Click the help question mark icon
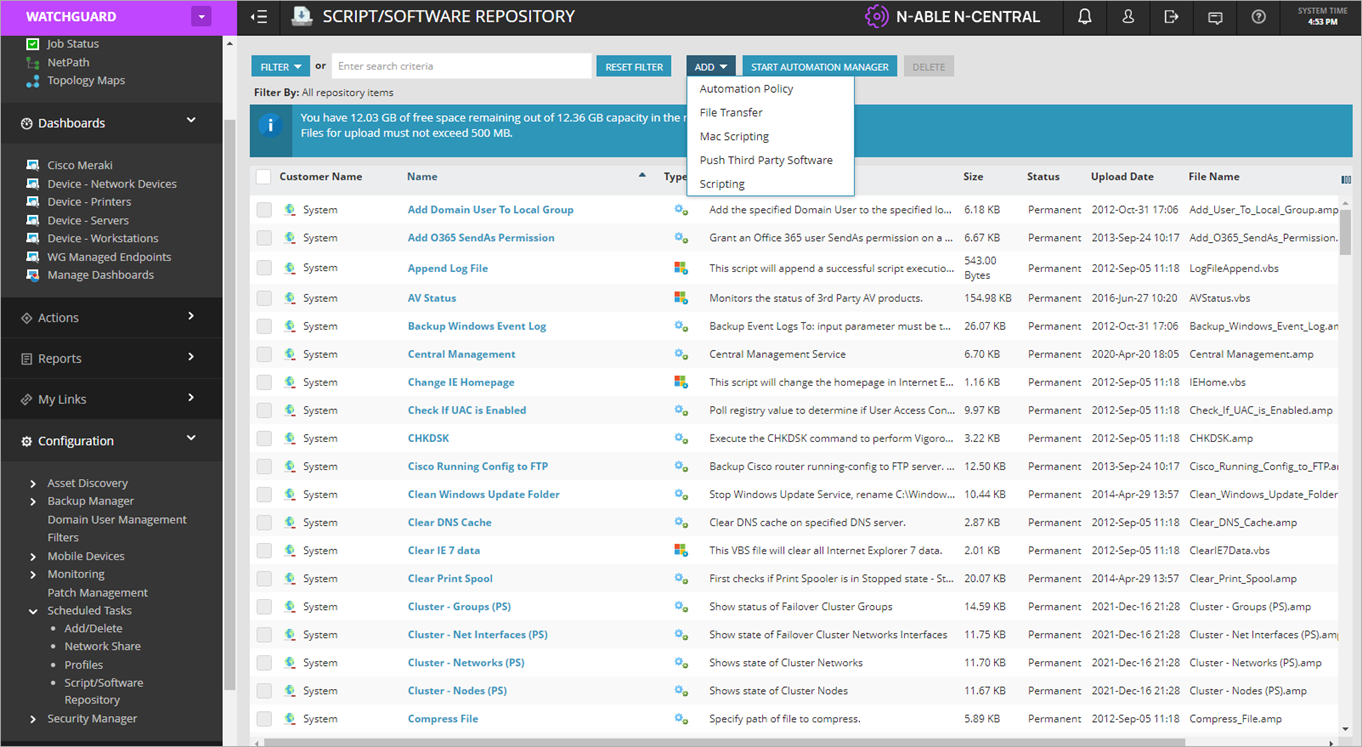 point(1257,17)
